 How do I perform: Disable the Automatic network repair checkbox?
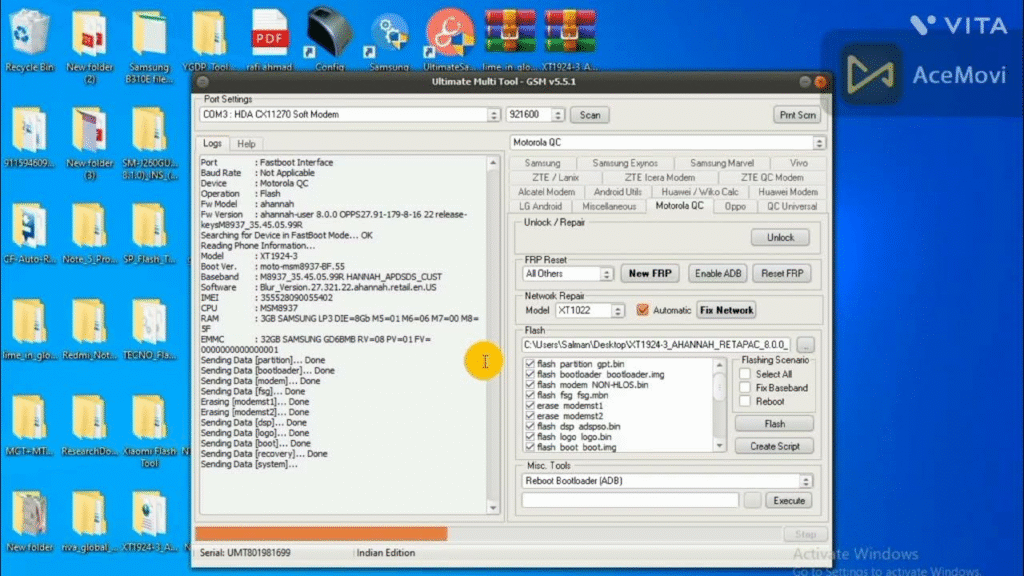tap(643, 310)
